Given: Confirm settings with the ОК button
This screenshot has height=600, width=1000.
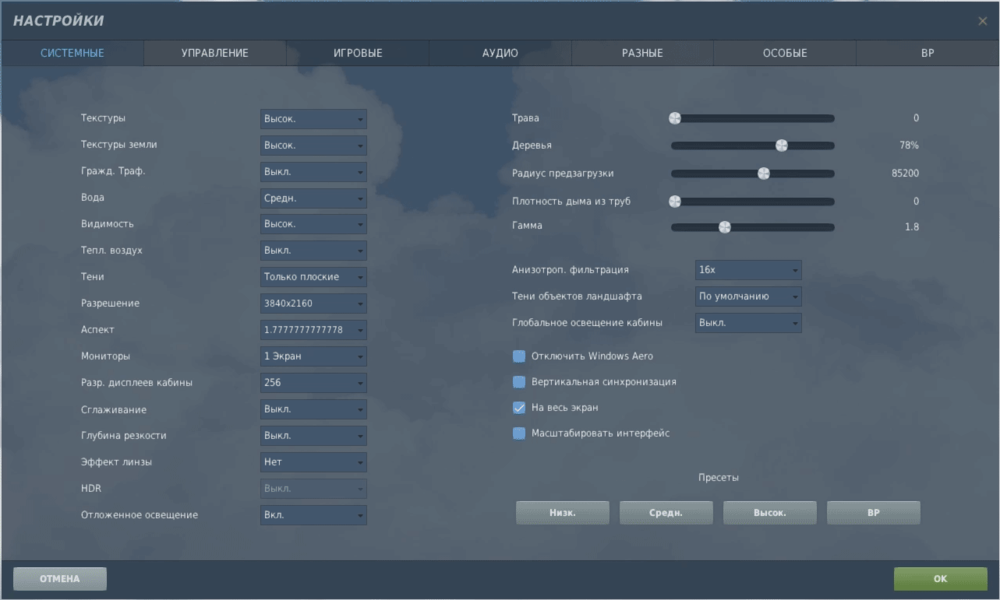Looking at the screenshot, I should pyautogui.click(x=938, y=578).
